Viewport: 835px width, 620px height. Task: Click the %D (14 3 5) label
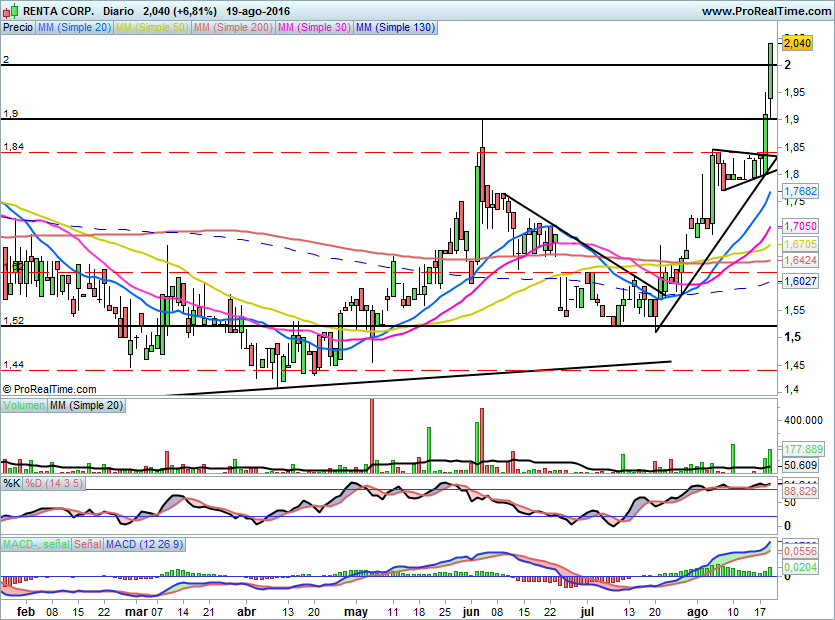pos(54,483)
